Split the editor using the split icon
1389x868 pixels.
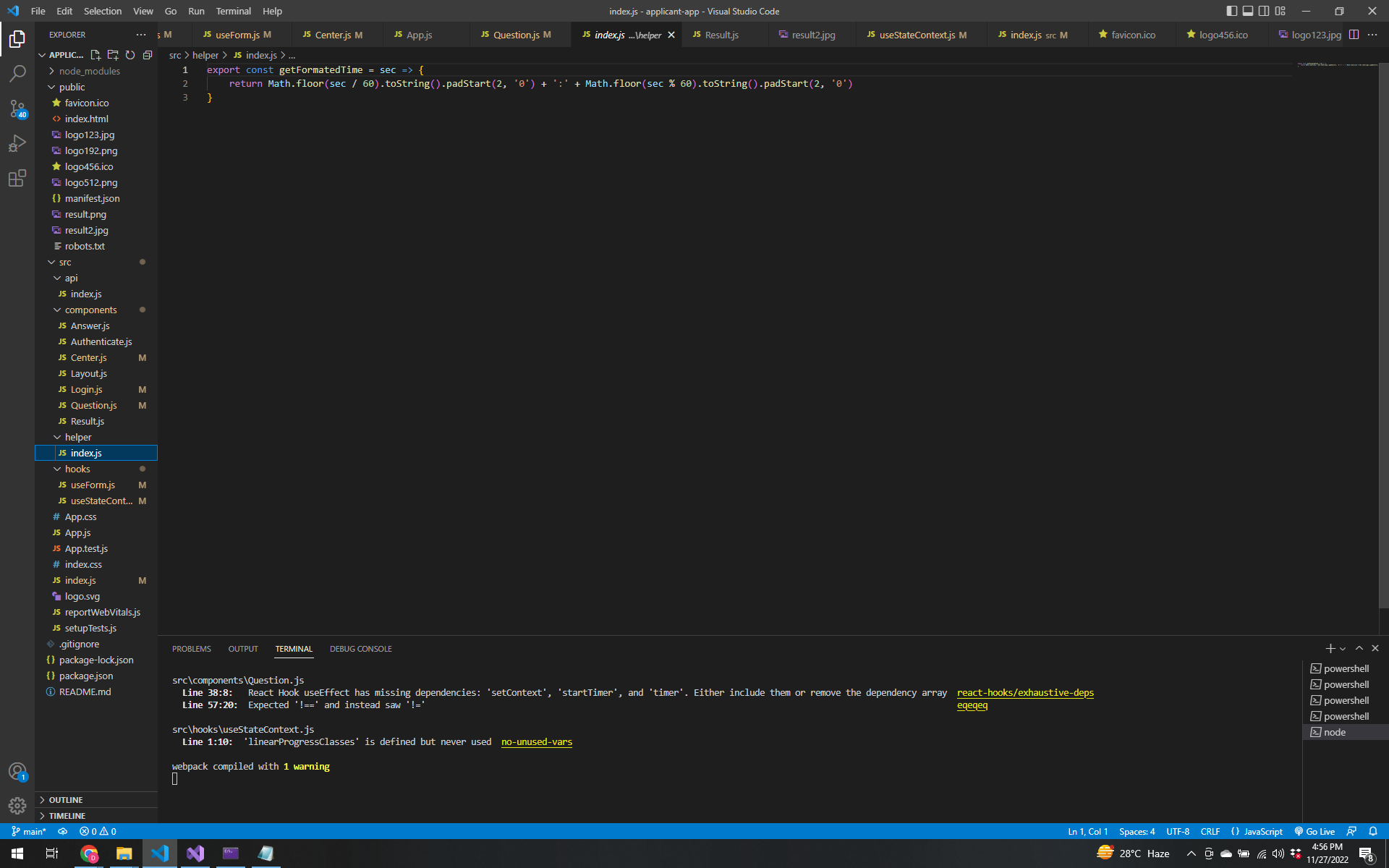[1353, 34]
